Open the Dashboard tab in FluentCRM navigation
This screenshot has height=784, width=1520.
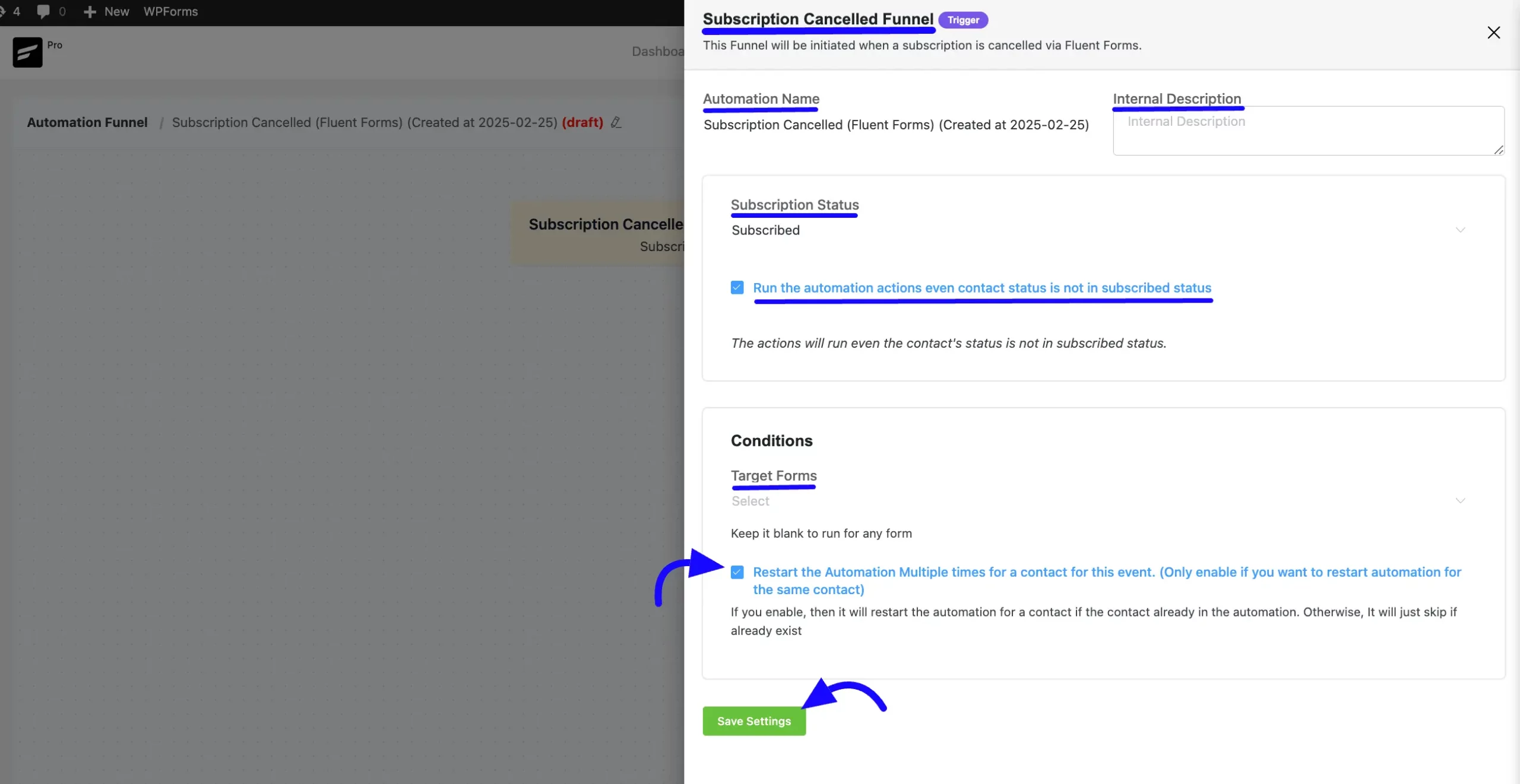click(658, 52)
